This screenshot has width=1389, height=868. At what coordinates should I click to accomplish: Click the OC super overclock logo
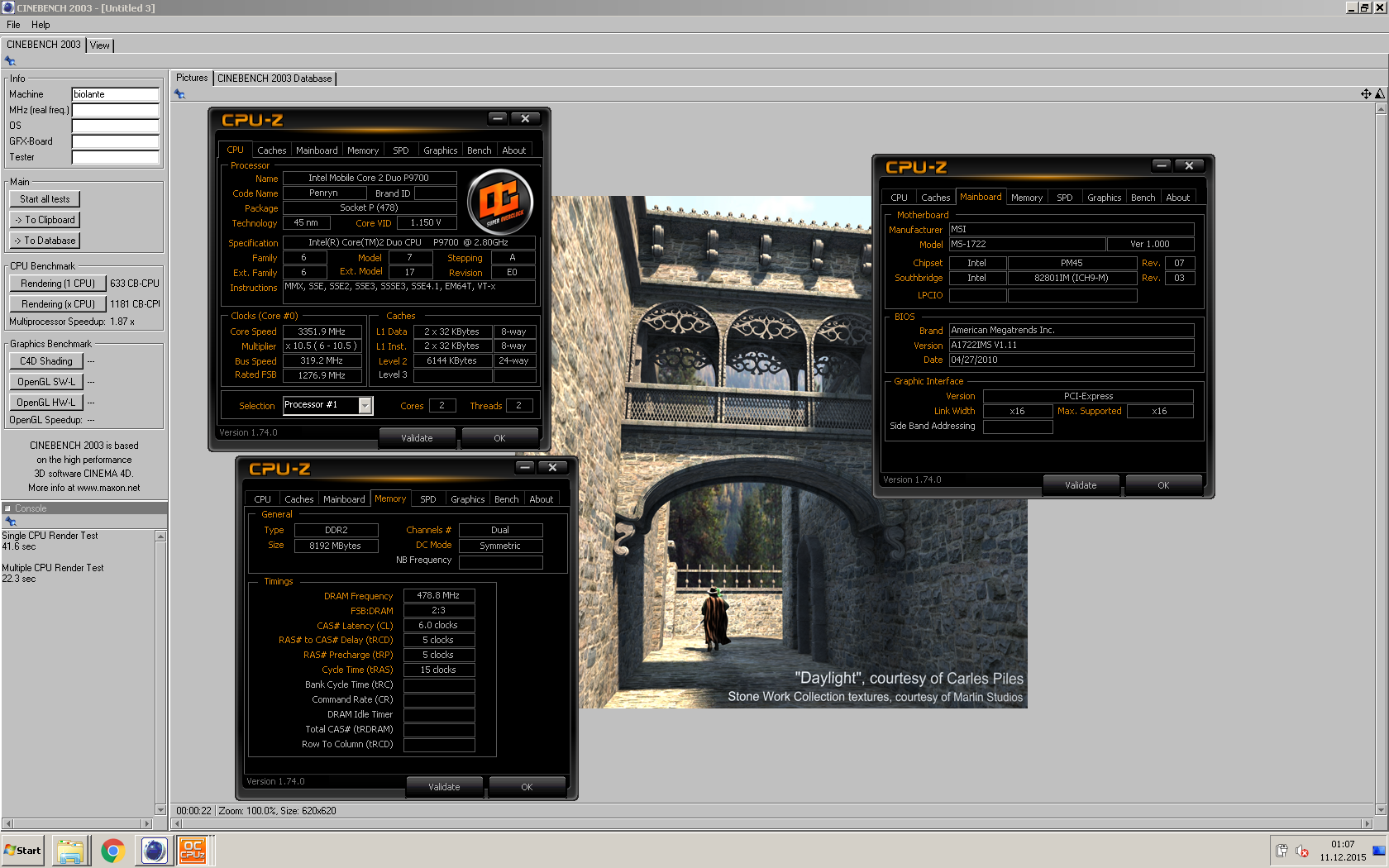[x=500, y=201]
